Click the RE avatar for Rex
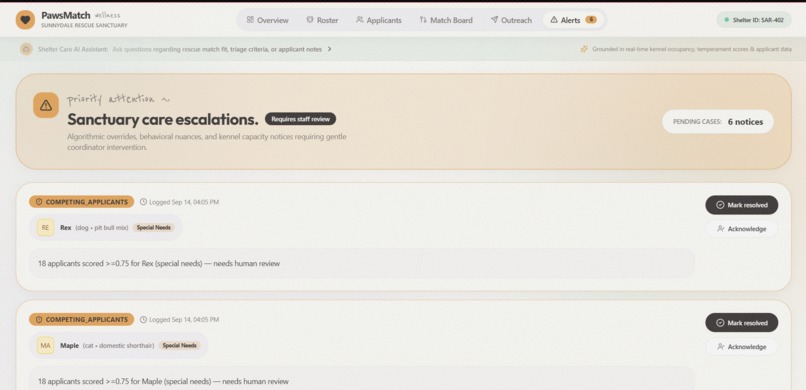The image size is (806, 390). [x=45, y=227]
